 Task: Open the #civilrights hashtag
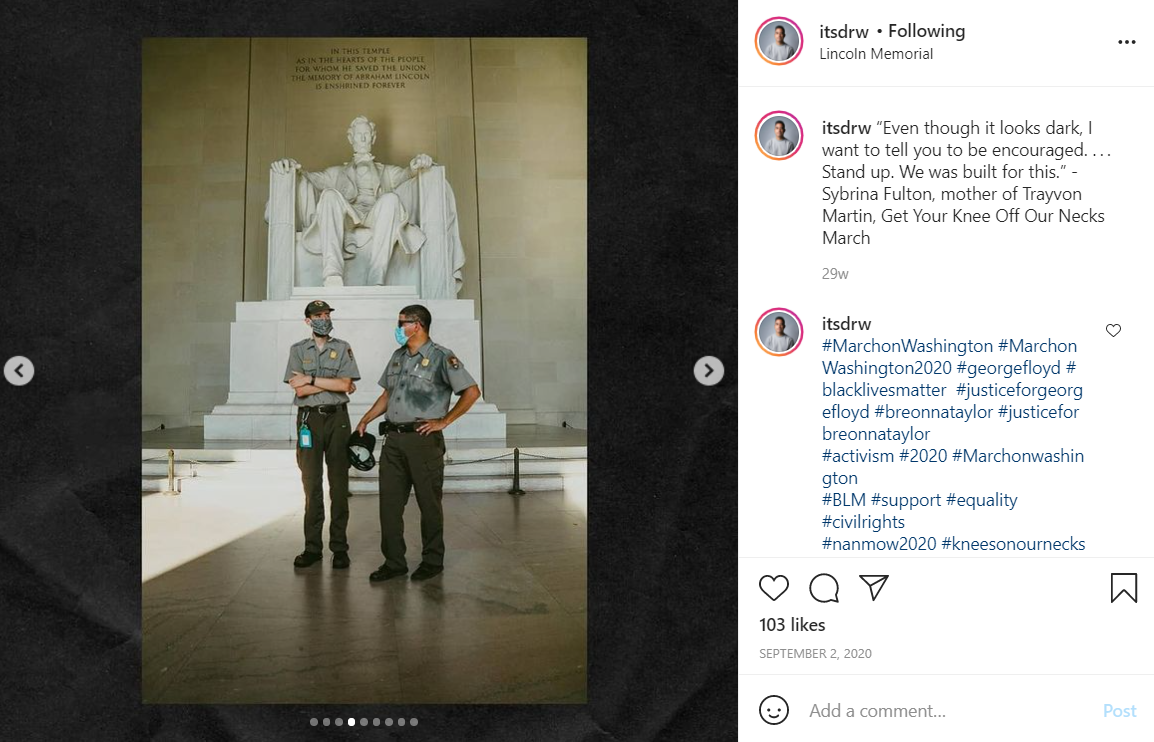click(863, 522)
